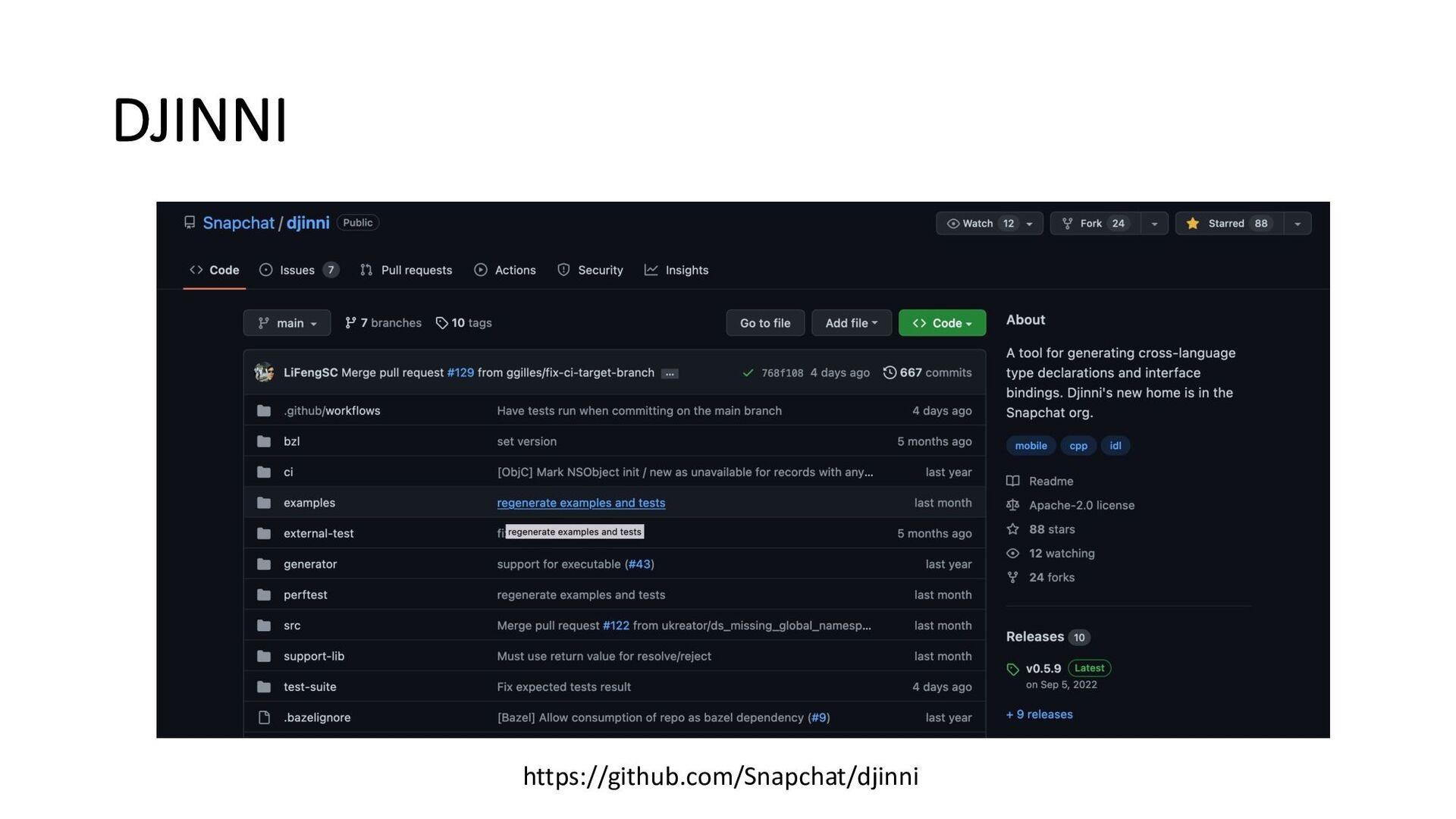Image resolution: width=1456 pixels, height=819 pixels.
Task: Switch to the Issues tab
Action: (x=299, y=270)
